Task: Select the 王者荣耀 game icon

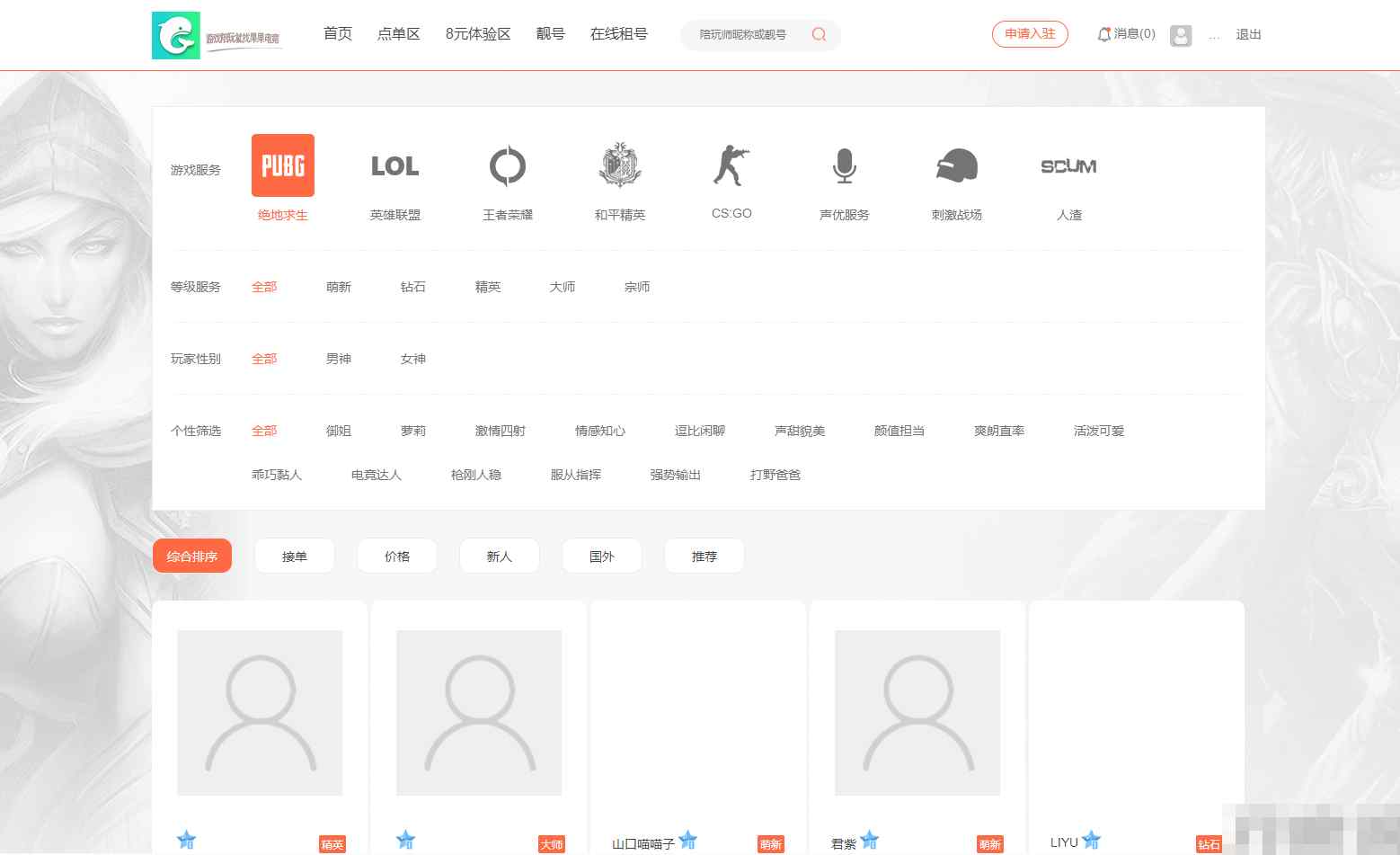Action: [507, 165]
